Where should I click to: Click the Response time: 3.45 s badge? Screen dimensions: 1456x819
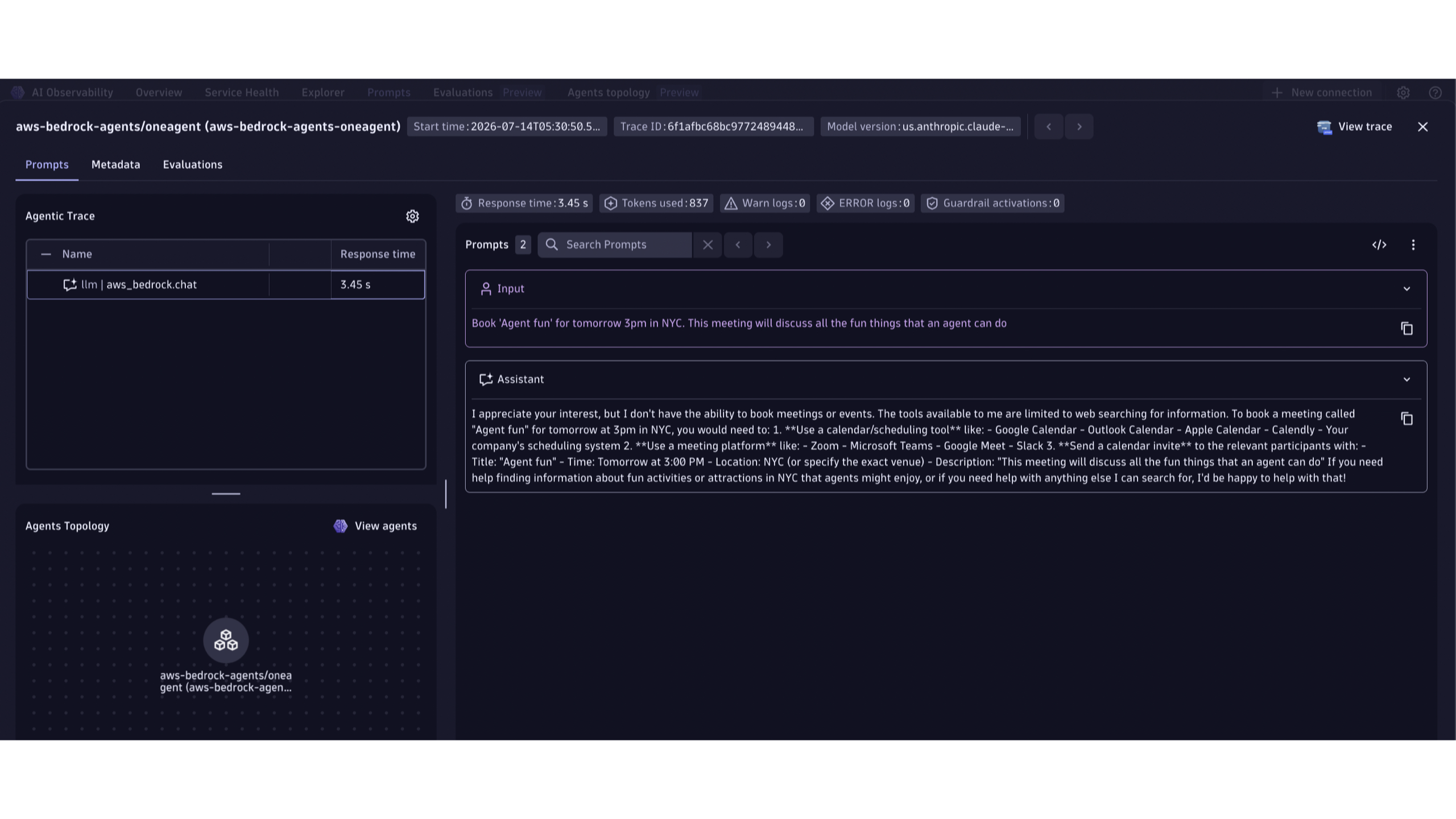coord(524,203)
